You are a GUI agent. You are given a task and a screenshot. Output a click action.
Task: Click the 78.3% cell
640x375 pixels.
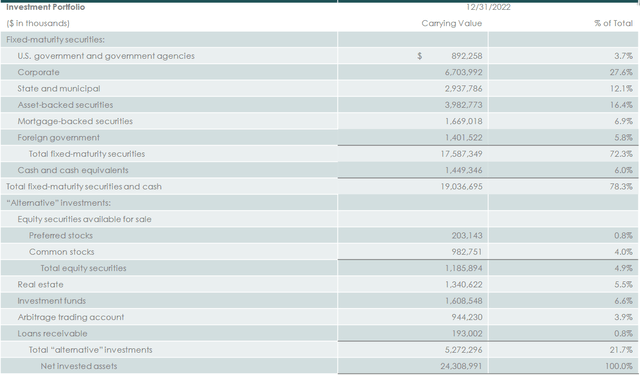click(621, 186)
